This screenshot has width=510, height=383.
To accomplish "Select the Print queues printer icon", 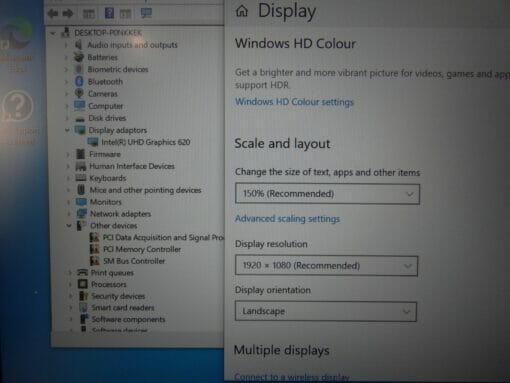I will (83, 272).
